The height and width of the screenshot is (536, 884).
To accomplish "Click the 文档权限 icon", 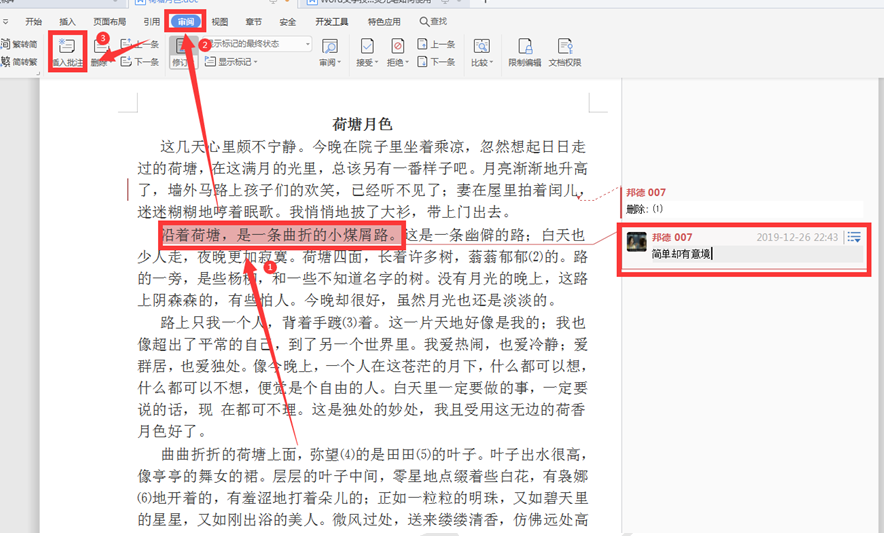I will [565, 46].
